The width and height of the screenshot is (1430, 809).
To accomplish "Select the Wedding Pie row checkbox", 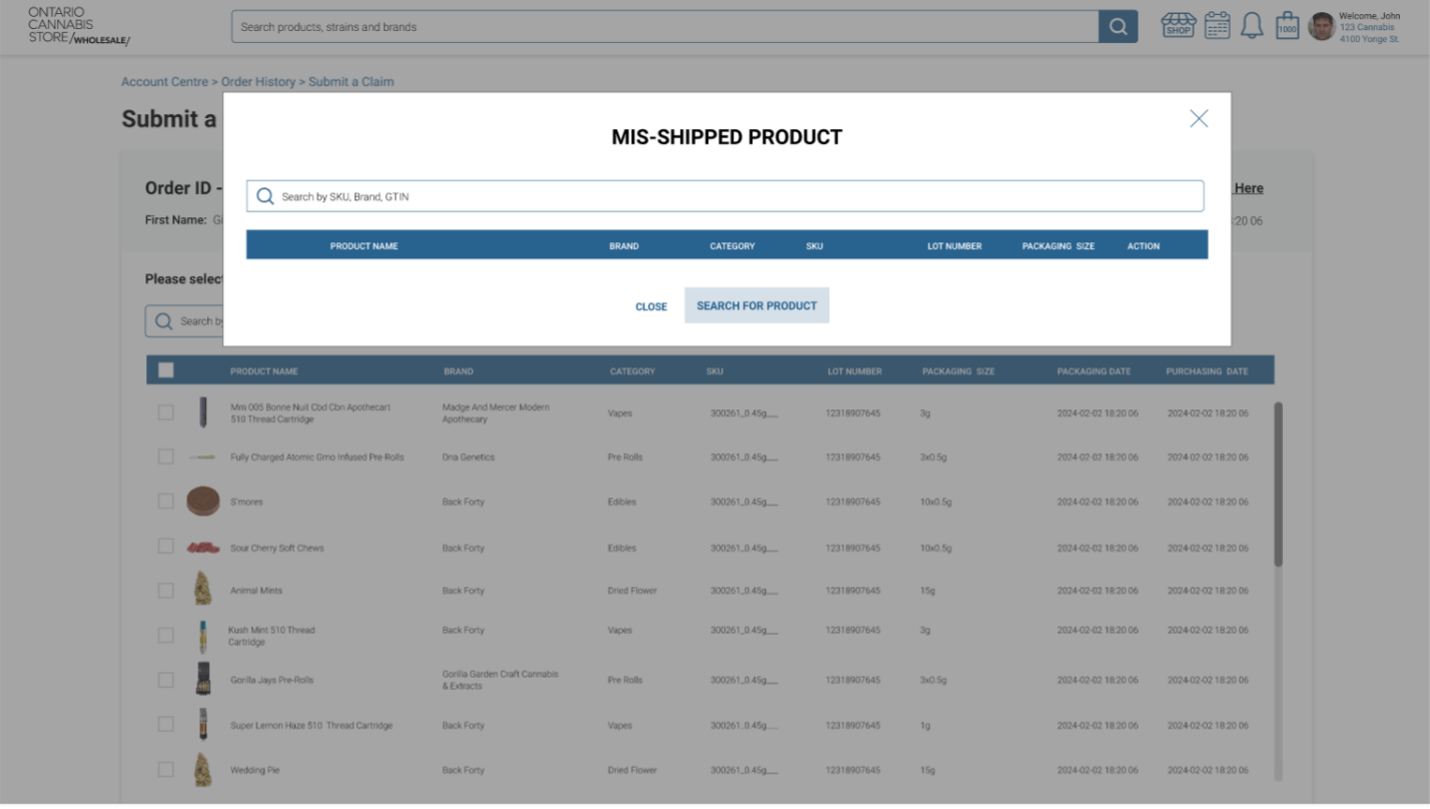I will [x=166, y=770].
